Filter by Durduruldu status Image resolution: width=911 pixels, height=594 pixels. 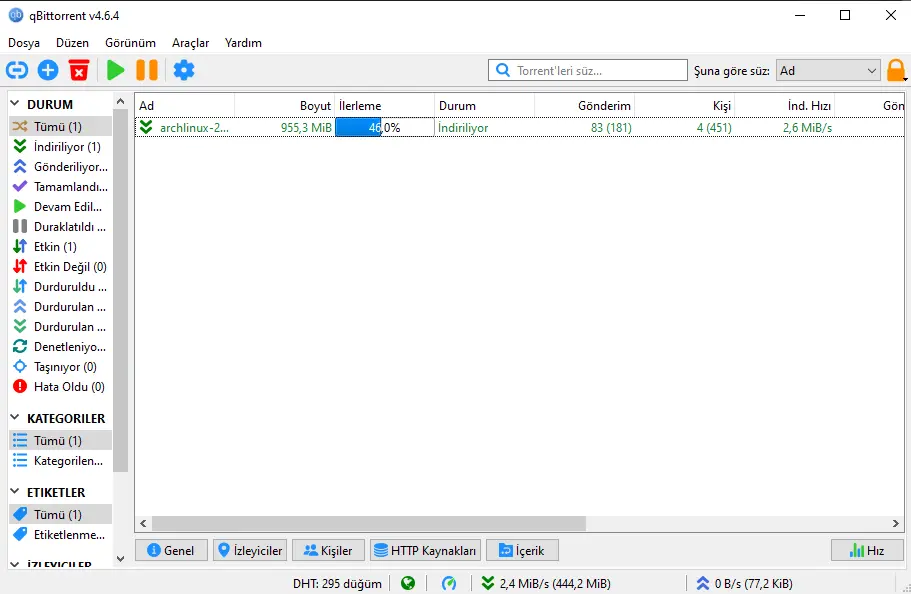click(x=60, y=287)
